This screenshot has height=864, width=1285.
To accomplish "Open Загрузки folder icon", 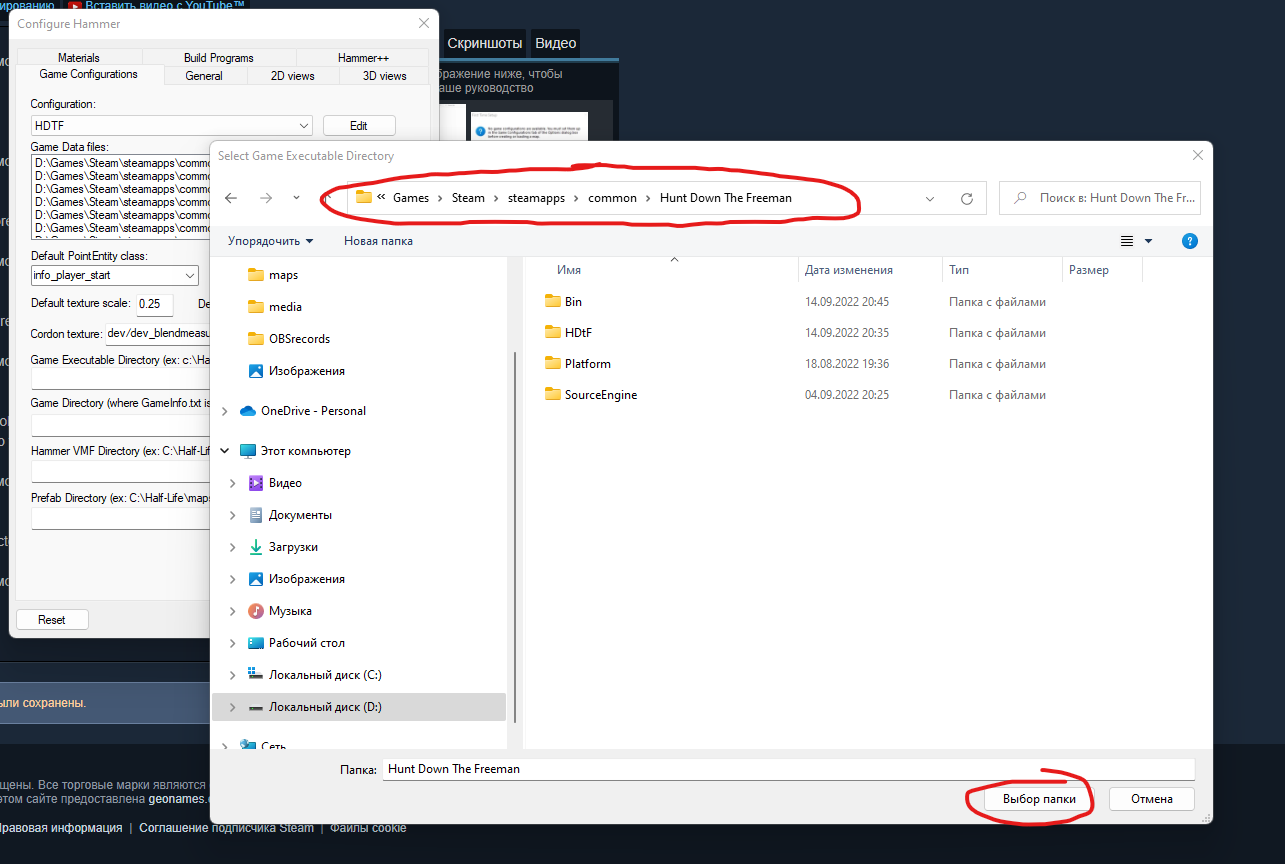I will coord(255,547).
